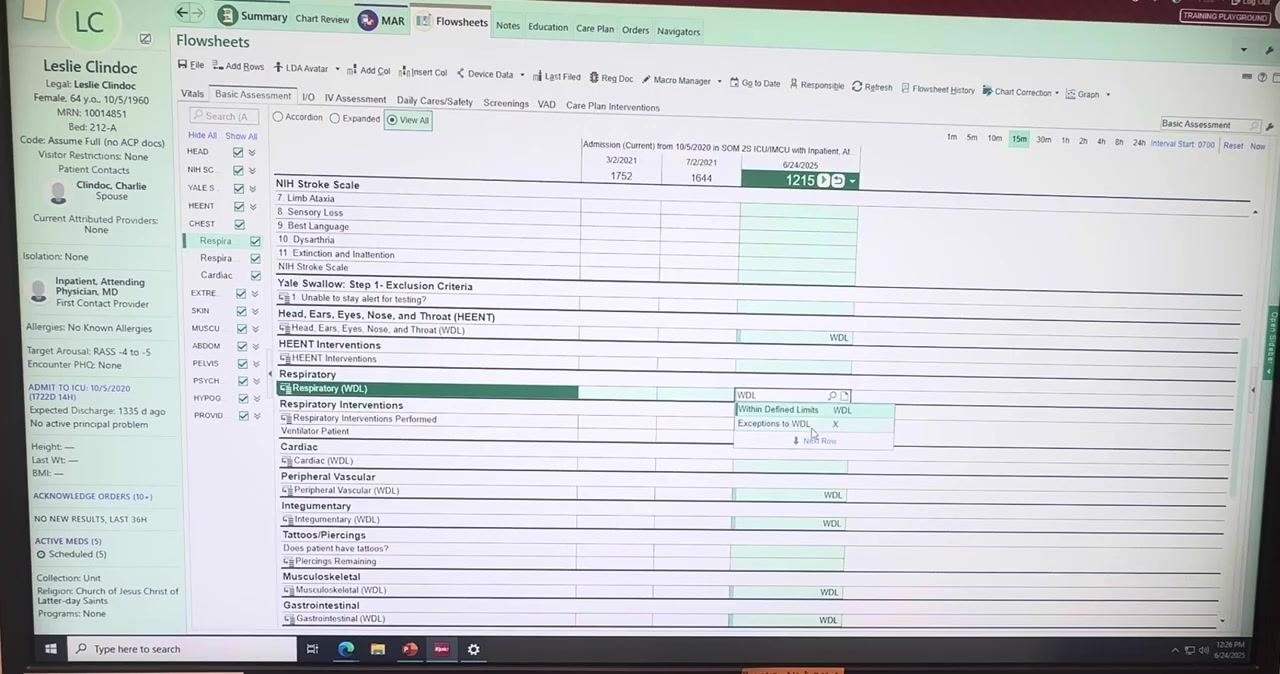The width and height of the screenshot is (1280, 674).
Task: Expand the PSYCH section chevrons
Action: pos(255,381)
